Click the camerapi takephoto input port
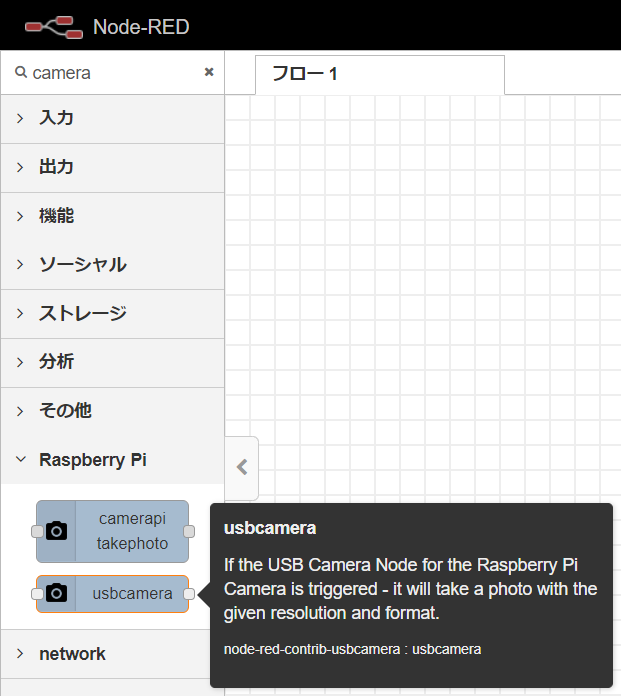The height and width of the screenshot is (696, 621). pos(37,531)
